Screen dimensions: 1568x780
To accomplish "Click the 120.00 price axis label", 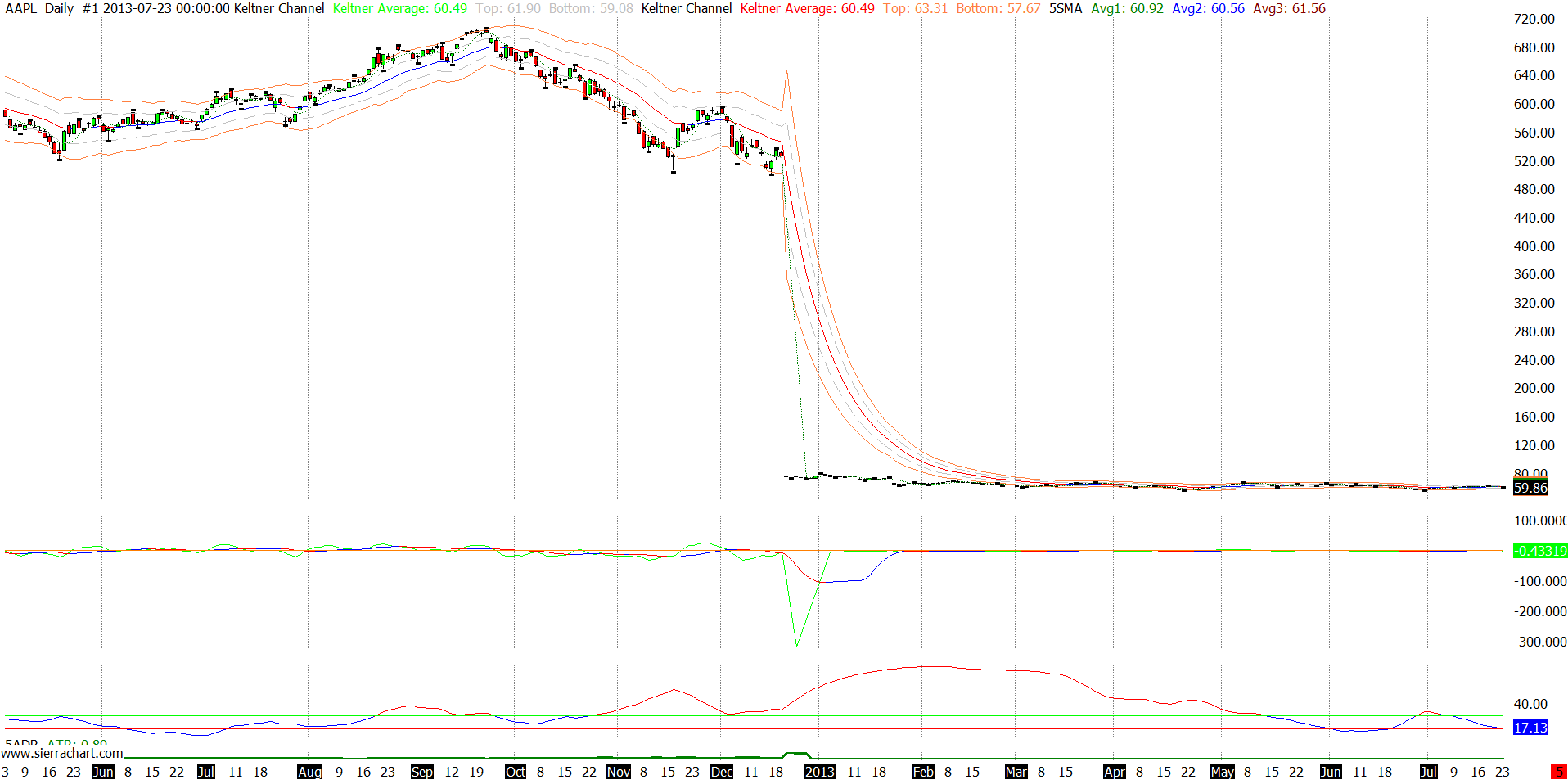I will coord(1534,445).
